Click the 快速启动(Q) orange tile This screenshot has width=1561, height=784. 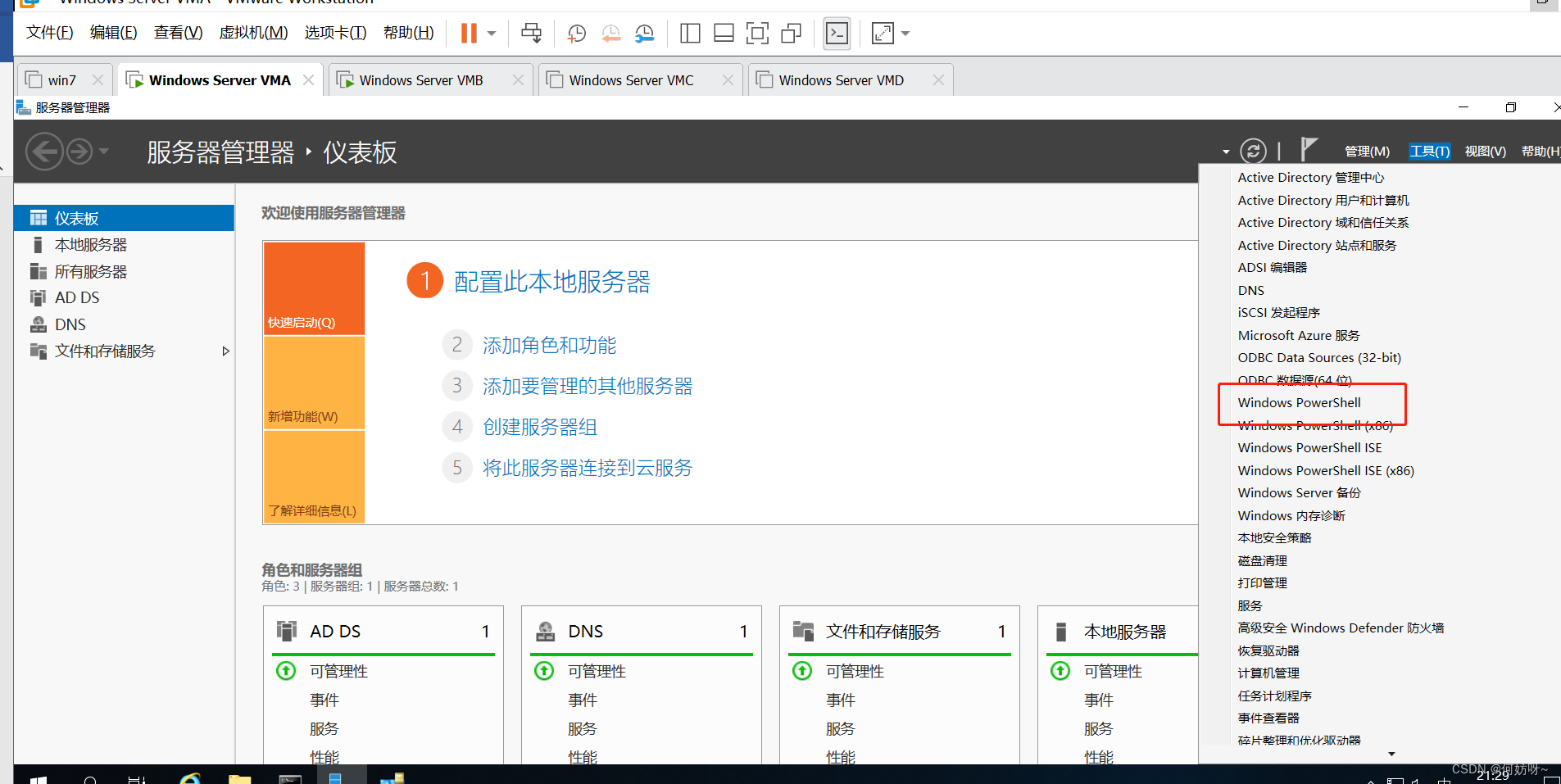314,288
